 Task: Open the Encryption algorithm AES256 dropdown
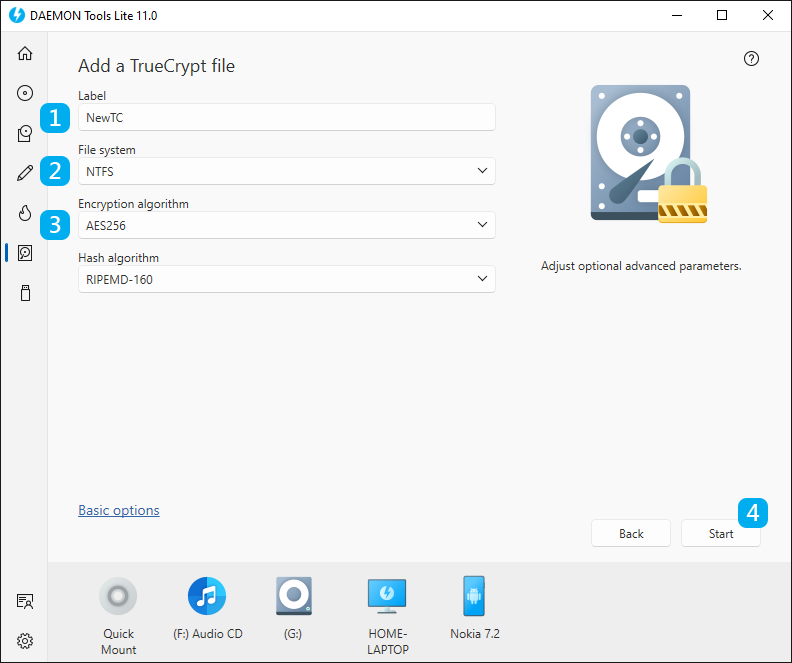pyautogui.click(x=287, y=225)
